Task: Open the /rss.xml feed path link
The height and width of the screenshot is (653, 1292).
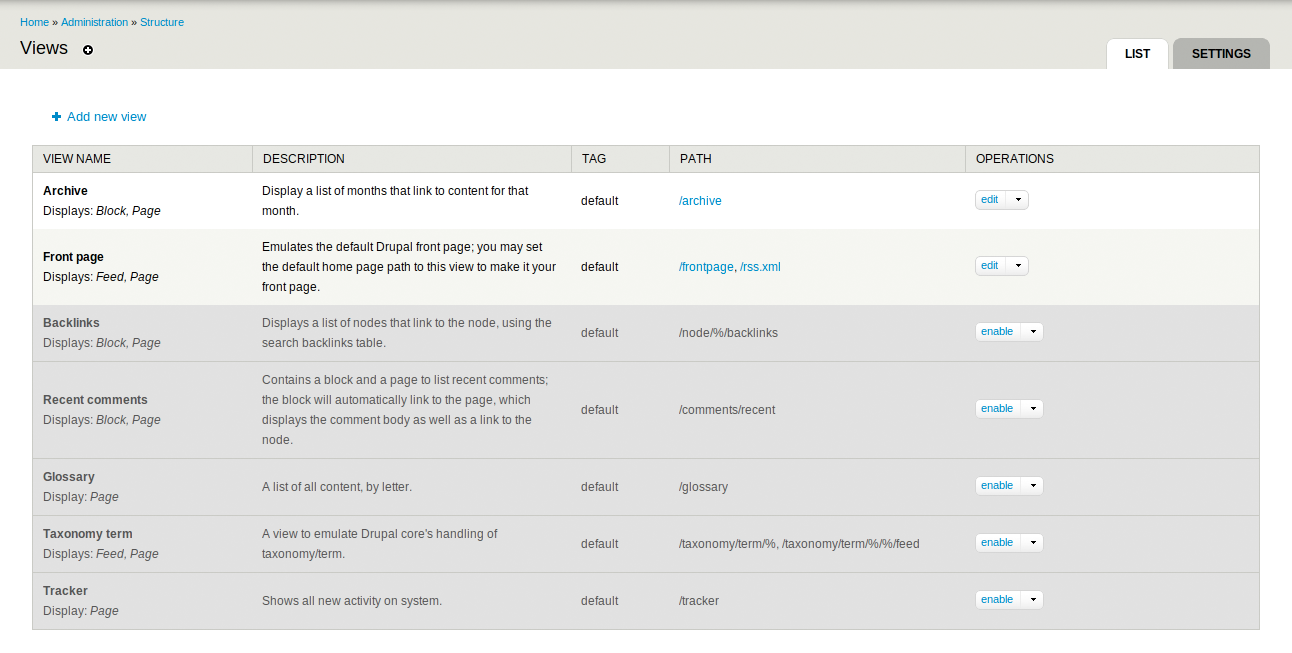Action: point(760,267)
